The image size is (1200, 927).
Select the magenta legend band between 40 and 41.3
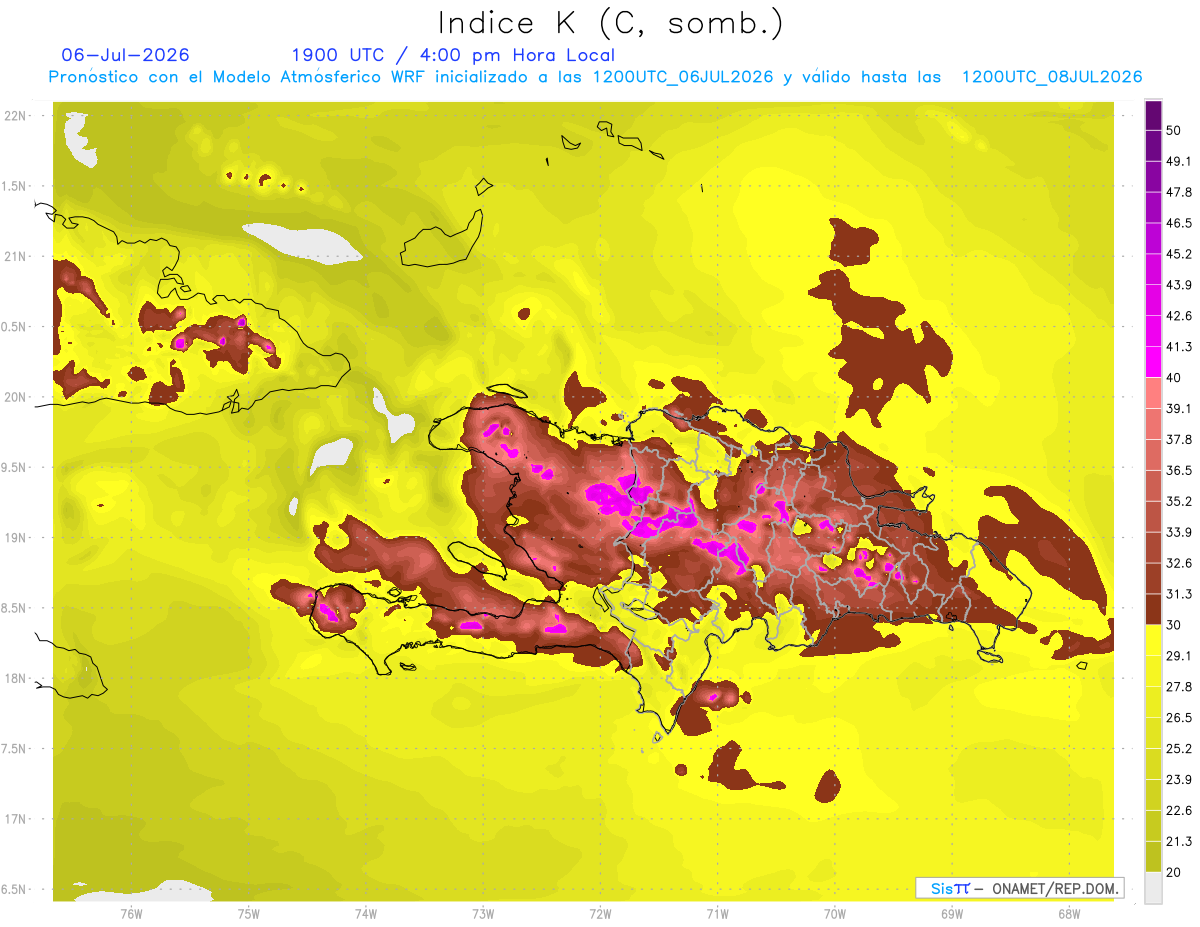pyautogui.click(x=1153, y=362)
